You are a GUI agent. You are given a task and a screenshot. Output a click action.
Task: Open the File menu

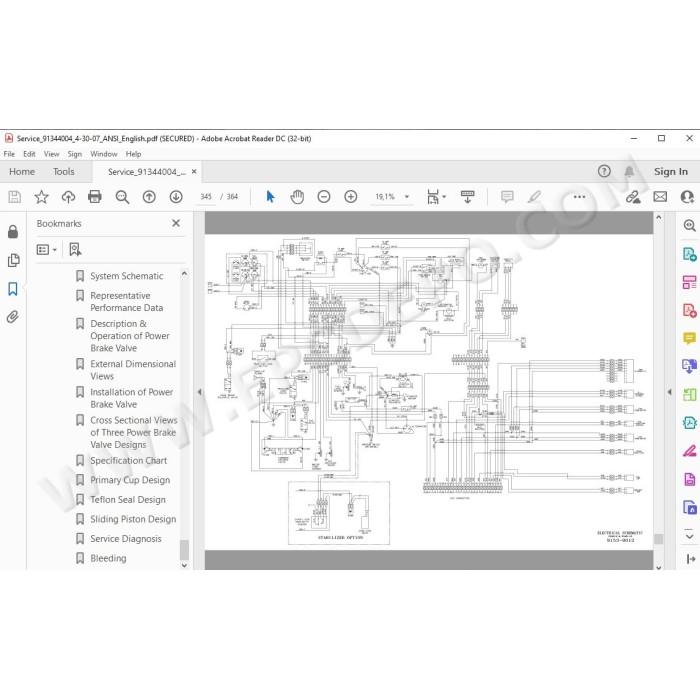[x=9, y=154]
